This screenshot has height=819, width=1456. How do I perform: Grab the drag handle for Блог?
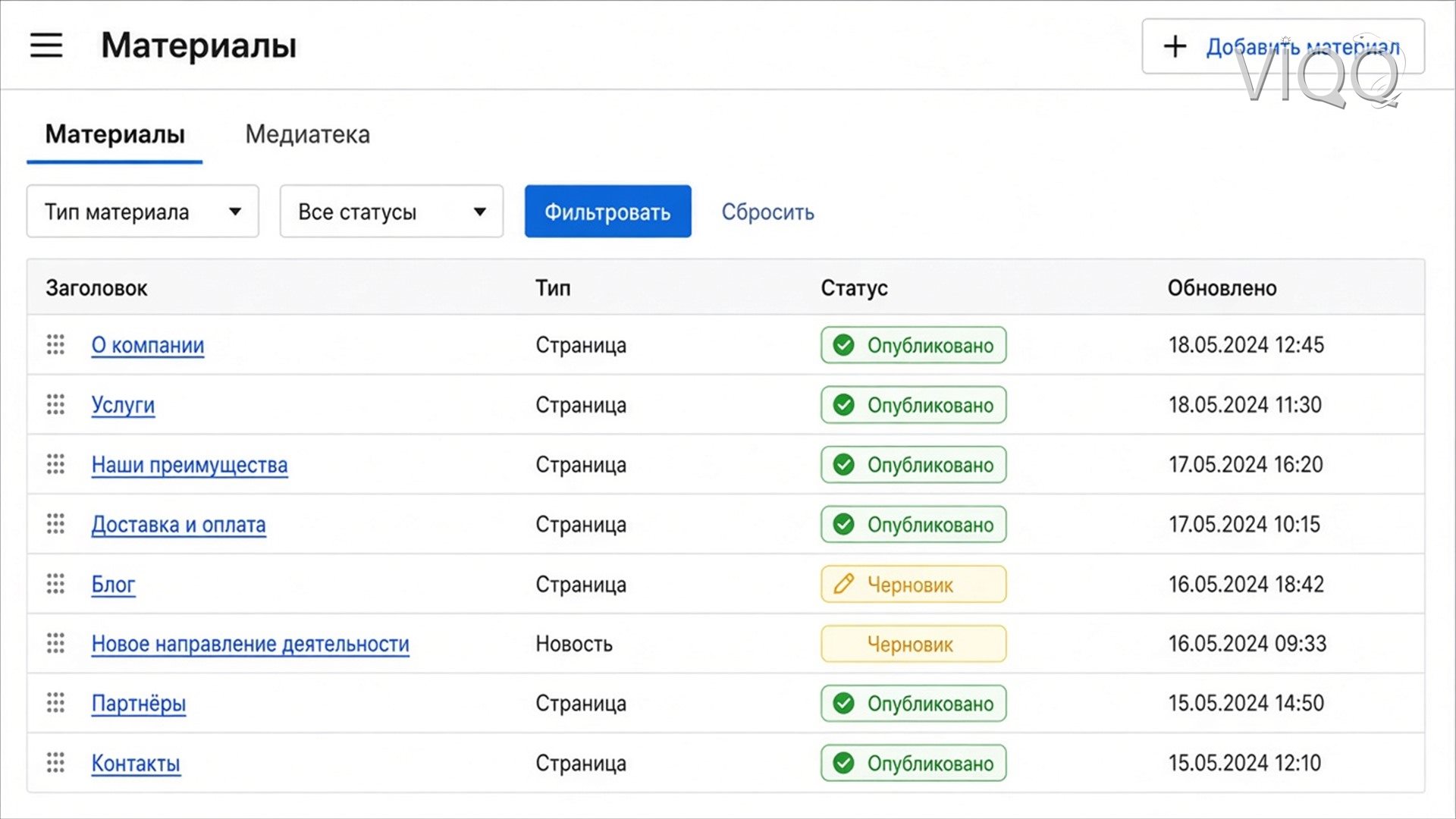(55, 584)
